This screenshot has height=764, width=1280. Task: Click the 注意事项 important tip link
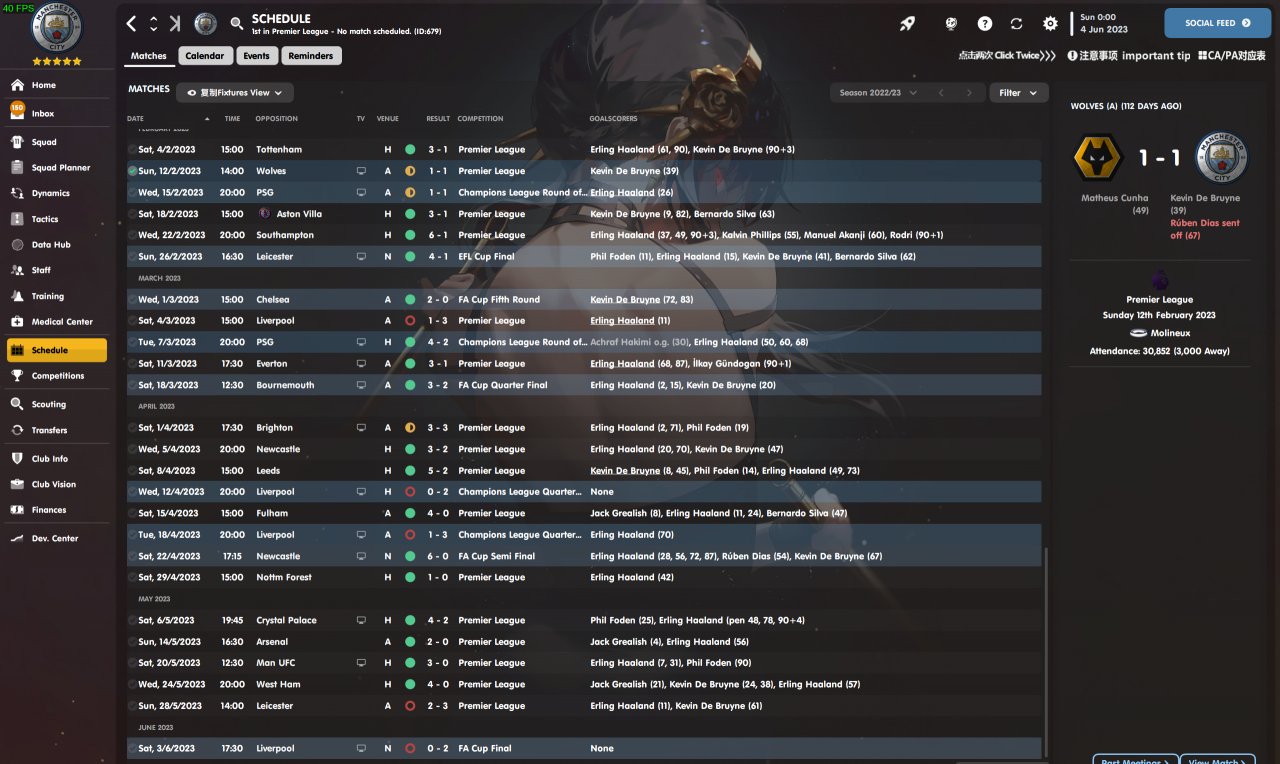(1129, 56)
